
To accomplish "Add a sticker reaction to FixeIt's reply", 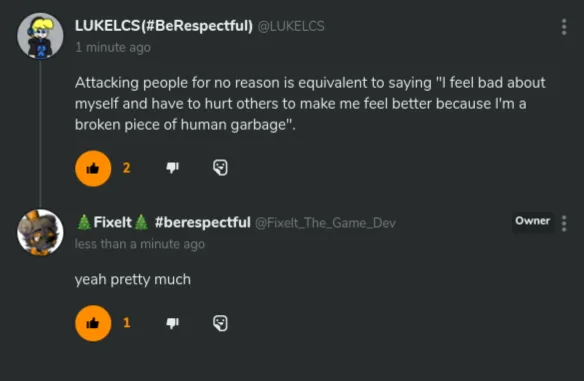I will tap(220, 323).
